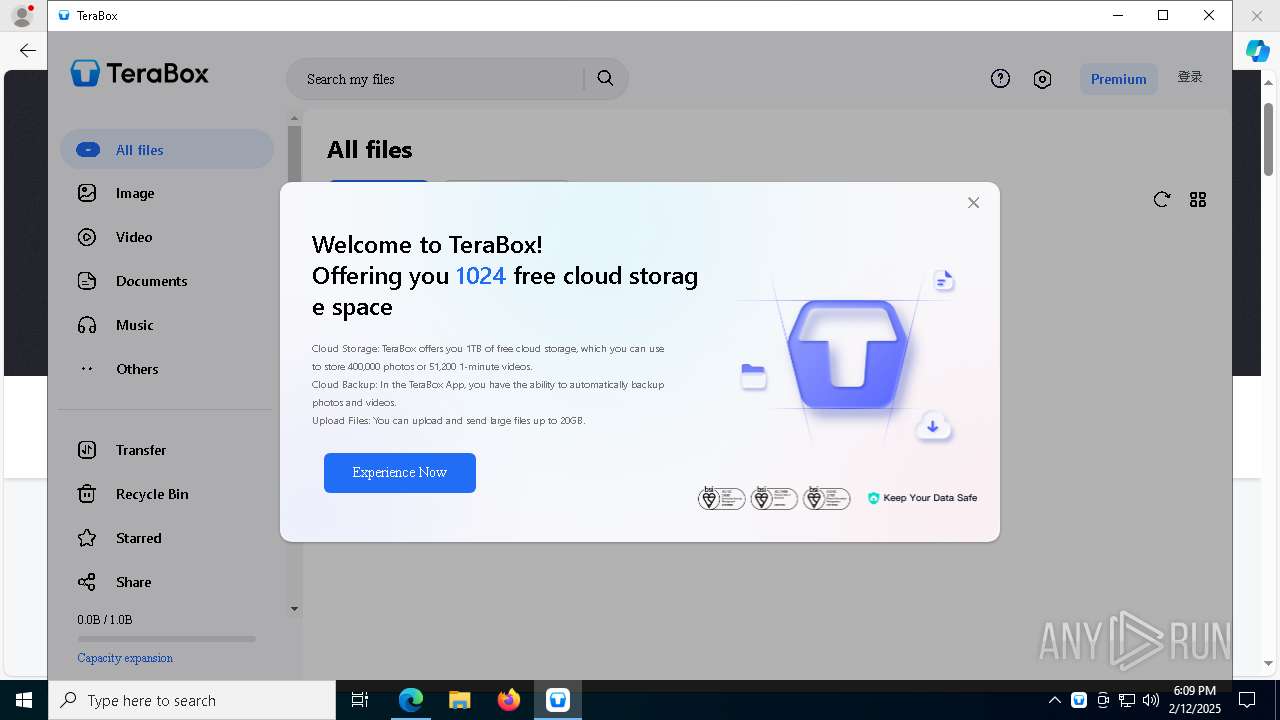Click the Transfer arrows icon
The image size is (1280, 720).
(87, 450)
